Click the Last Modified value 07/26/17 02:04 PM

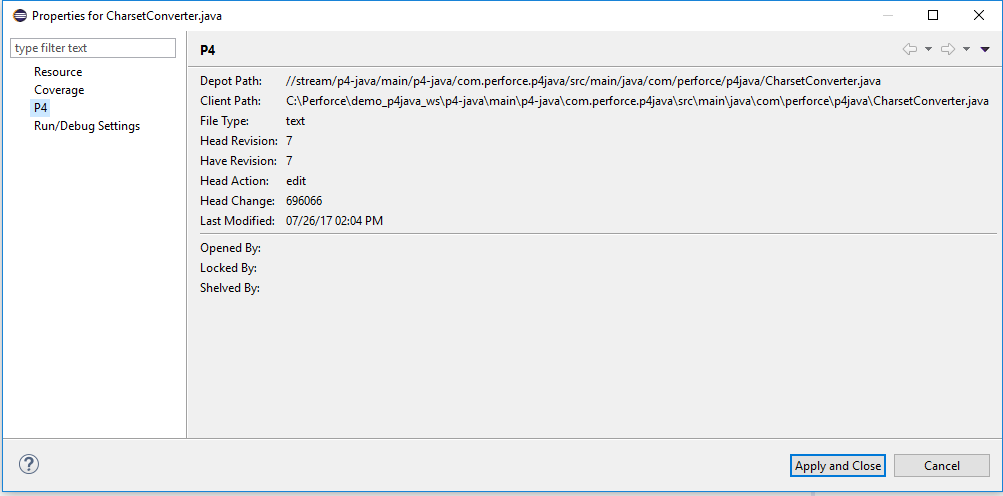pos(335,221)
